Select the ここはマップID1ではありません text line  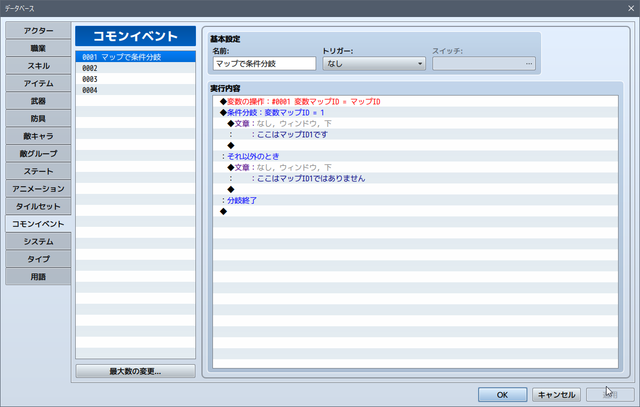click(416, 178)
